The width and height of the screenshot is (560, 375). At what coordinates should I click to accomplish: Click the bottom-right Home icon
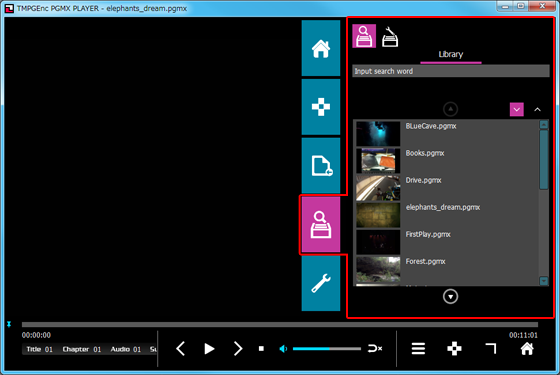pyautogui.click(x=527, y=349)
